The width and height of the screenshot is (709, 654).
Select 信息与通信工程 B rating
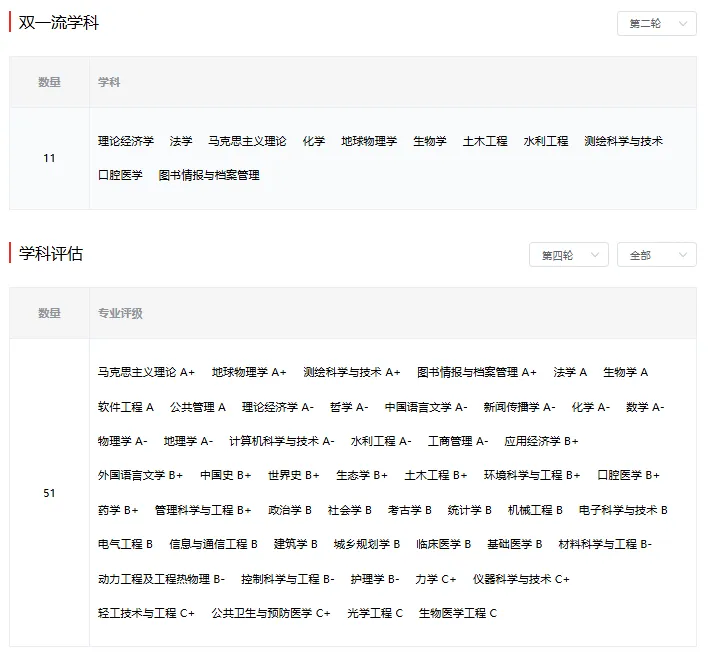[213, 544]
